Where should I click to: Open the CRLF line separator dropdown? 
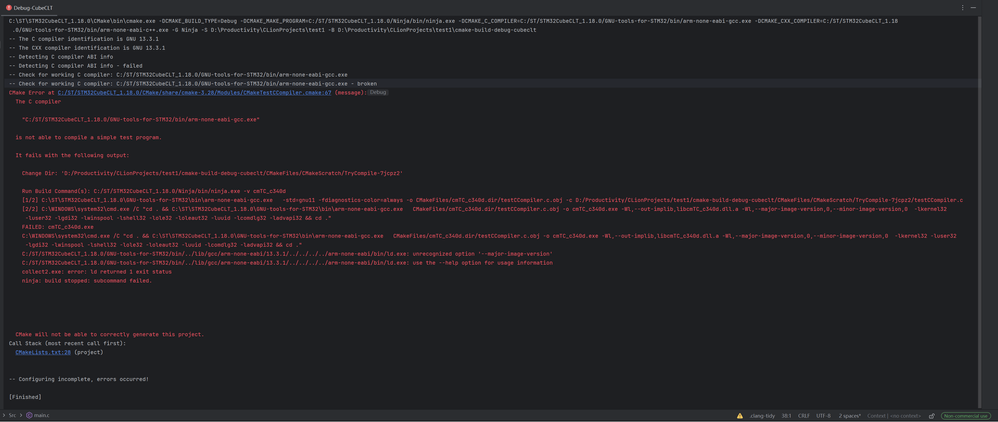point(803,415)
